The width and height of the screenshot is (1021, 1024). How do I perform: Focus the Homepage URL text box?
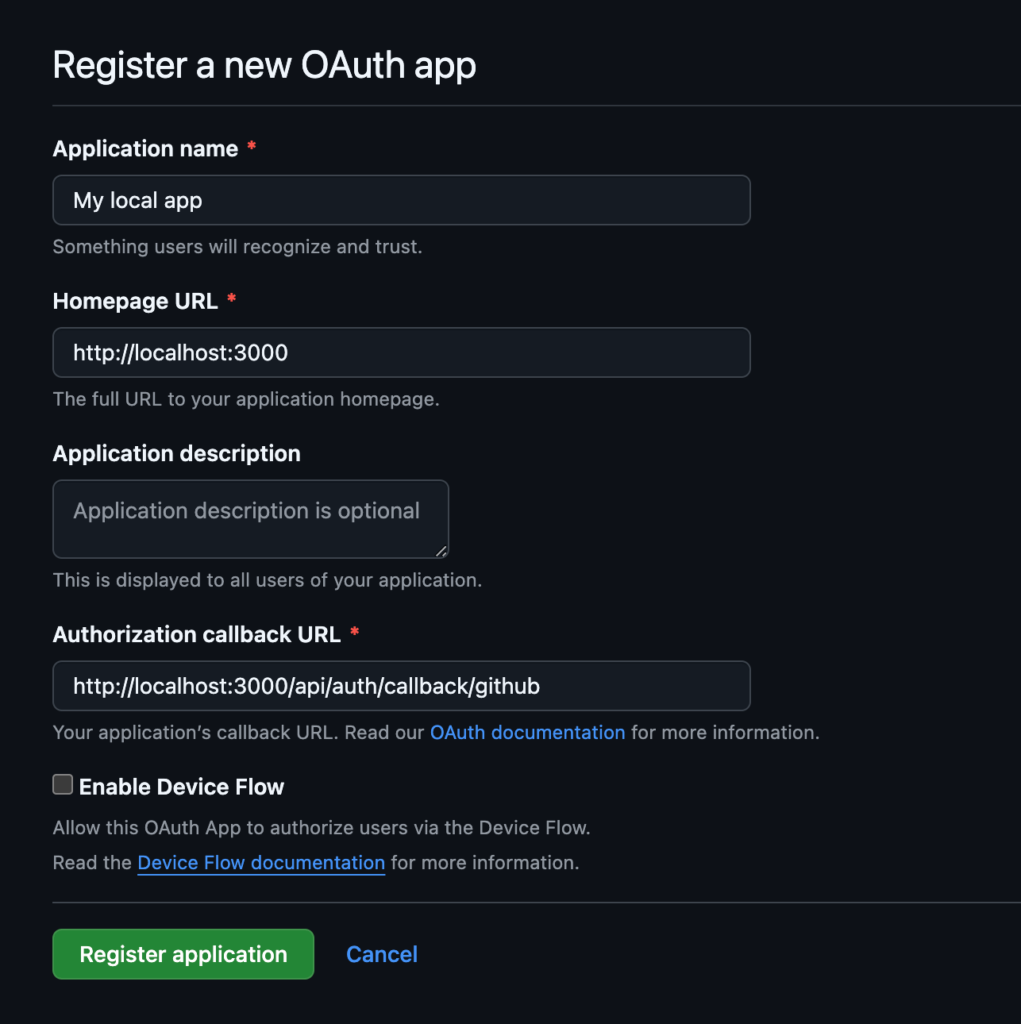[400, 353]
